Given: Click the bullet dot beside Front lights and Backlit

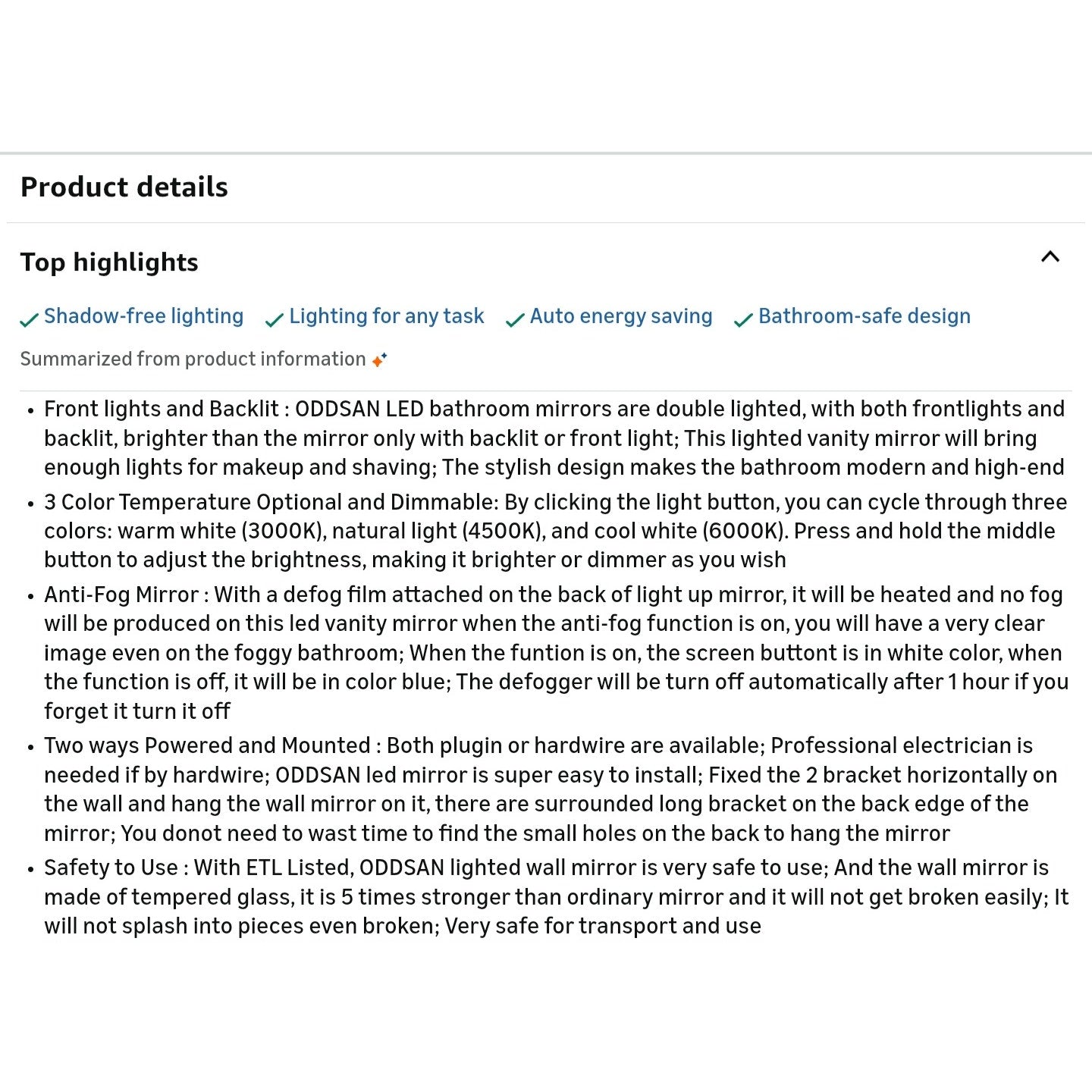Looking at the screenshot, I should point(30,411).
